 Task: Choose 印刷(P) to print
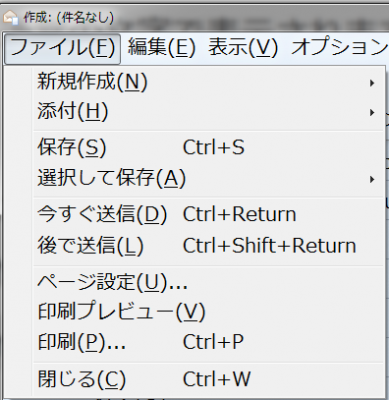209,342
